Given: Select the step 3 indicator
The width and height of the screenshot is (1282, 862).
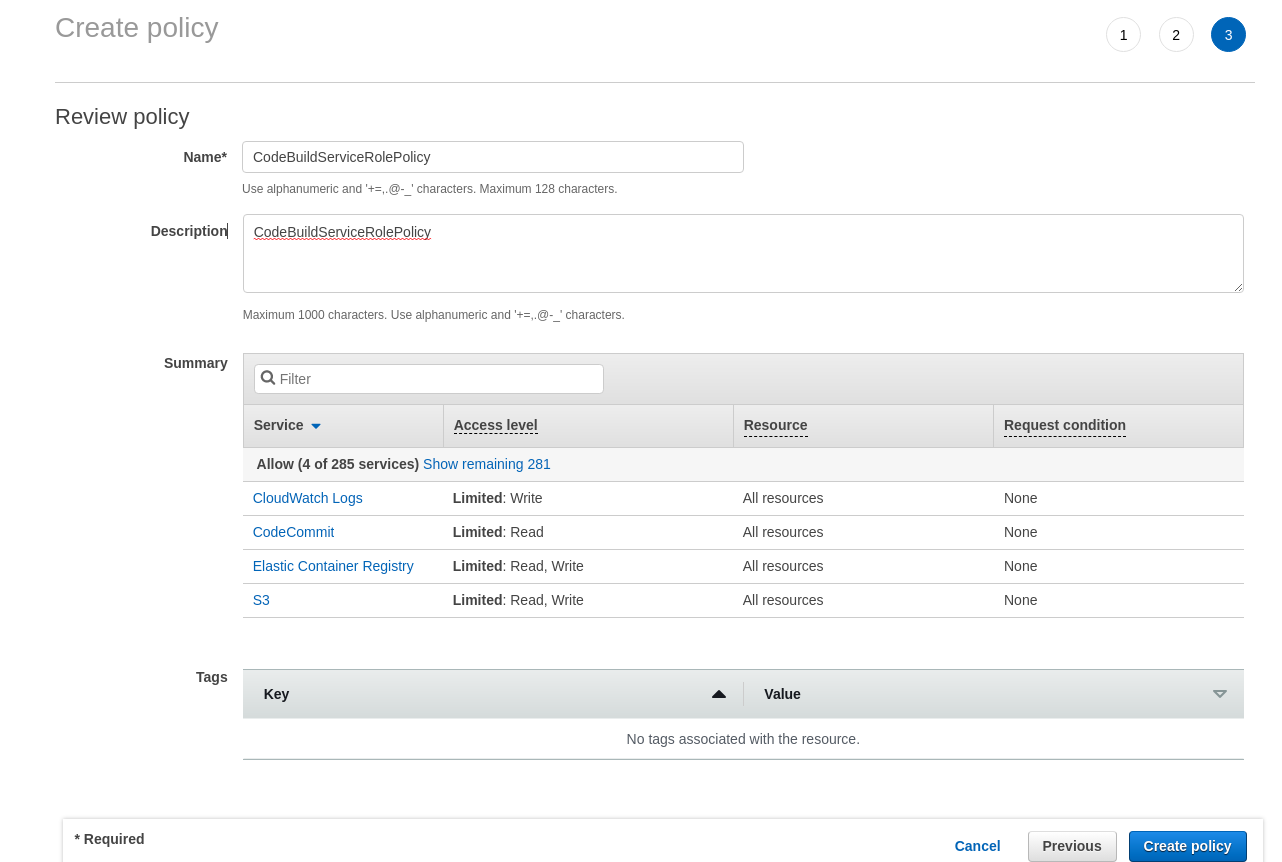Looking at the screenshot, I should click(x=1228, y=35).
